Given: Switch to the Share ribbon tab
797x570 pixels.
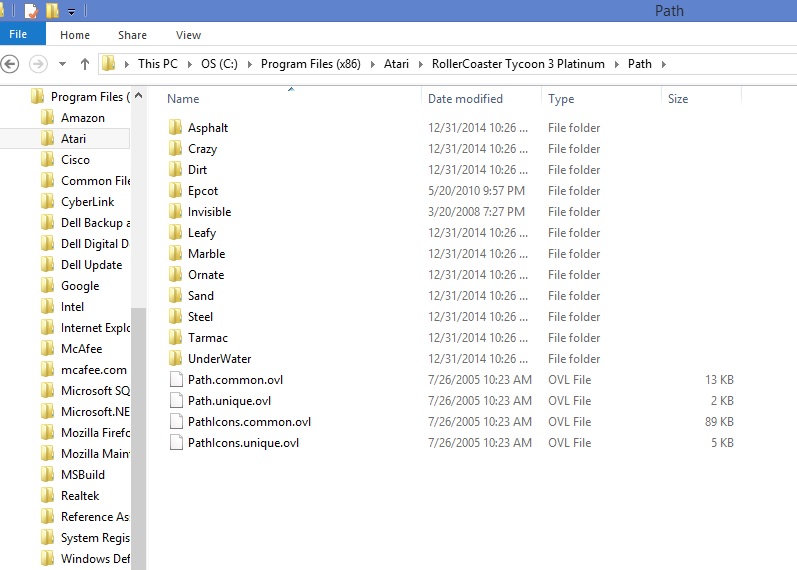Looking at the screenshot, I should click(x=132, y=35).
